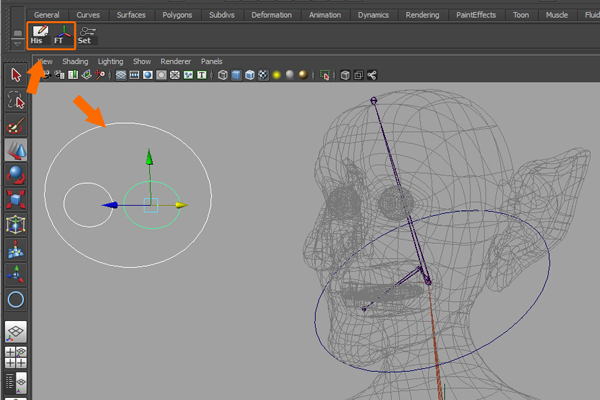Switch to the Subdivs shelf tab
Screen dimensions: 600x400
click(222, 15)
